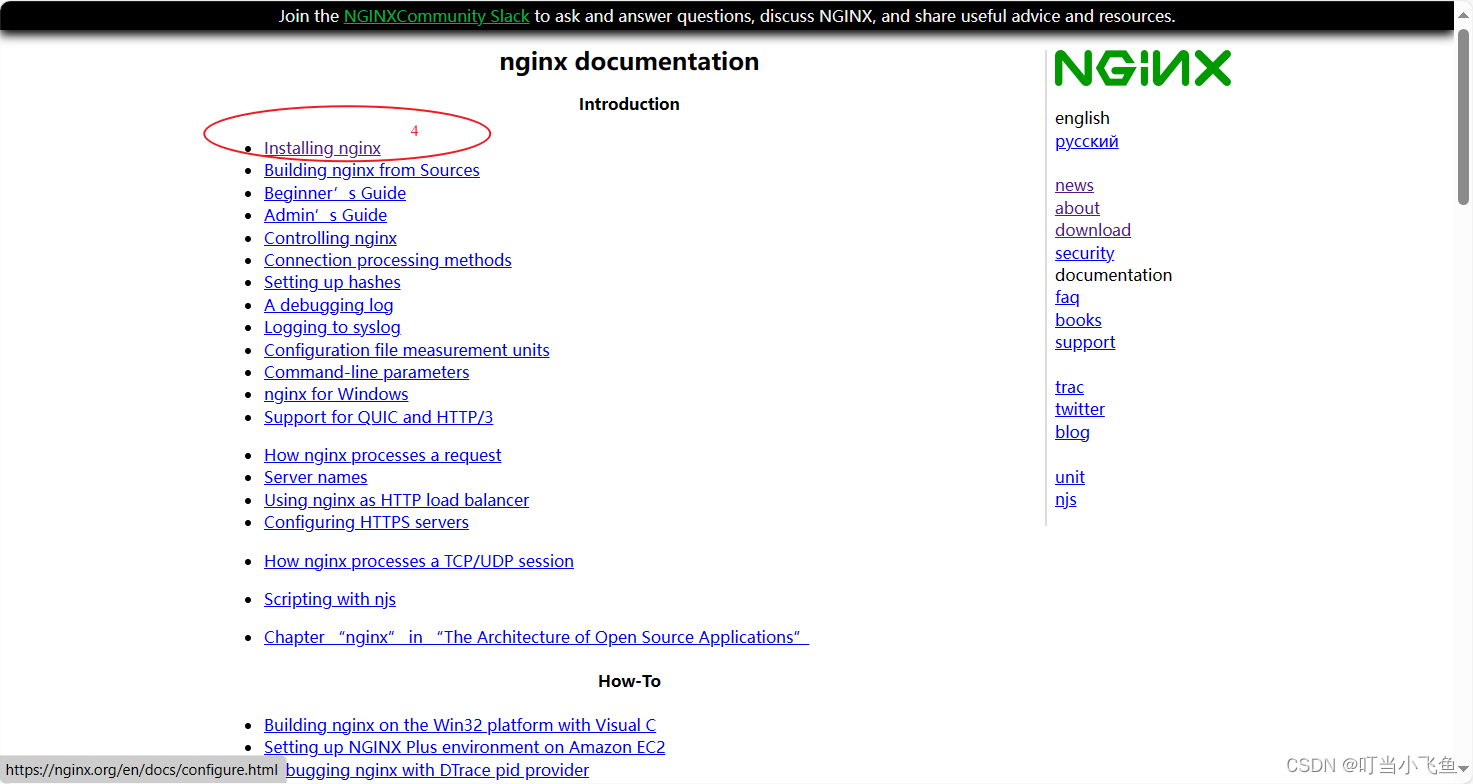1473x784 pixels.
Task: Click the NGINX logo
Action: coord(1143,68)
